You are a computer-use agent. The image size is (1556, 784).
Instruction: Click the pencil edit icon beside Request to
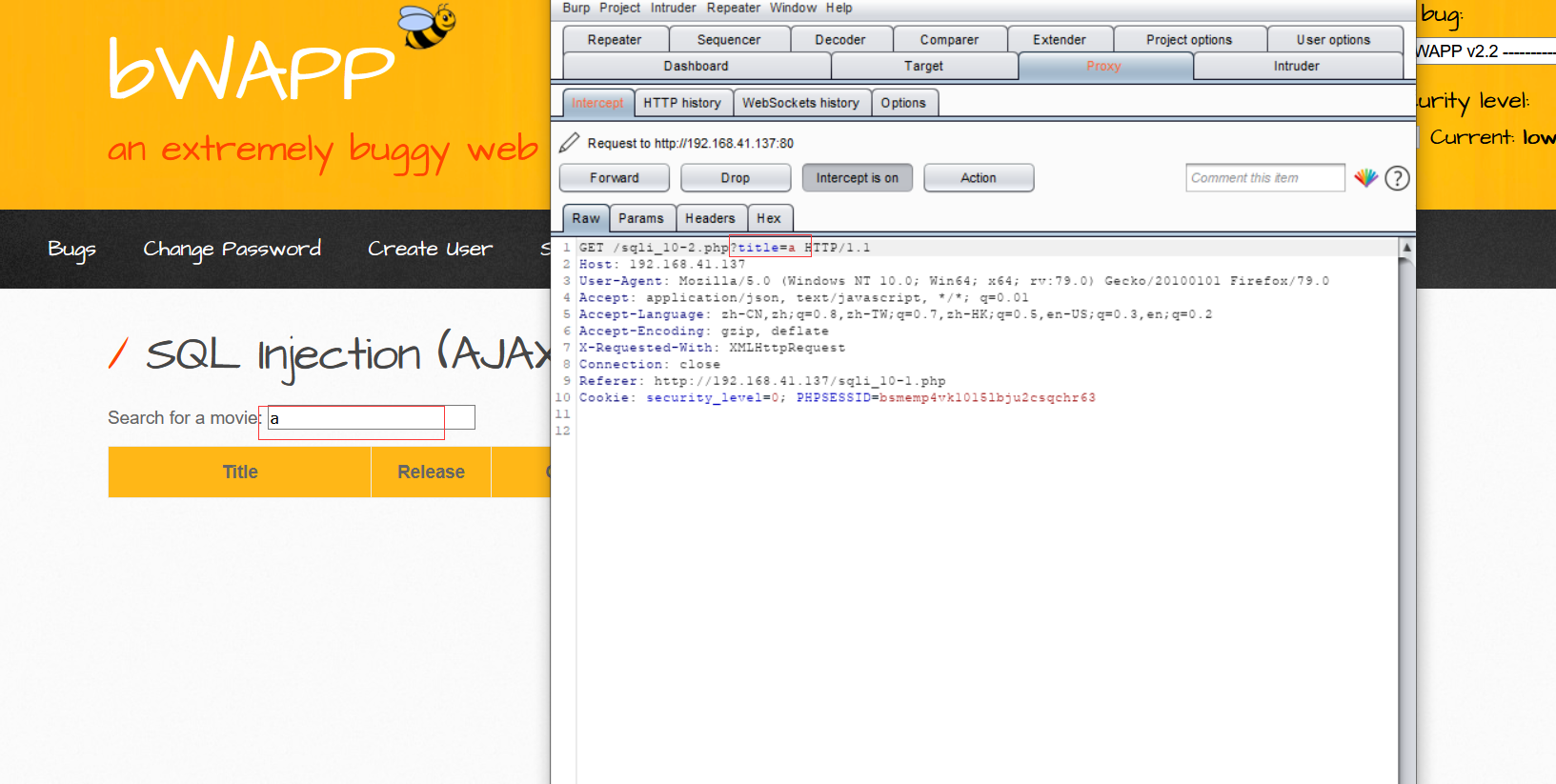pyautogui.click(x=569, y=143)
